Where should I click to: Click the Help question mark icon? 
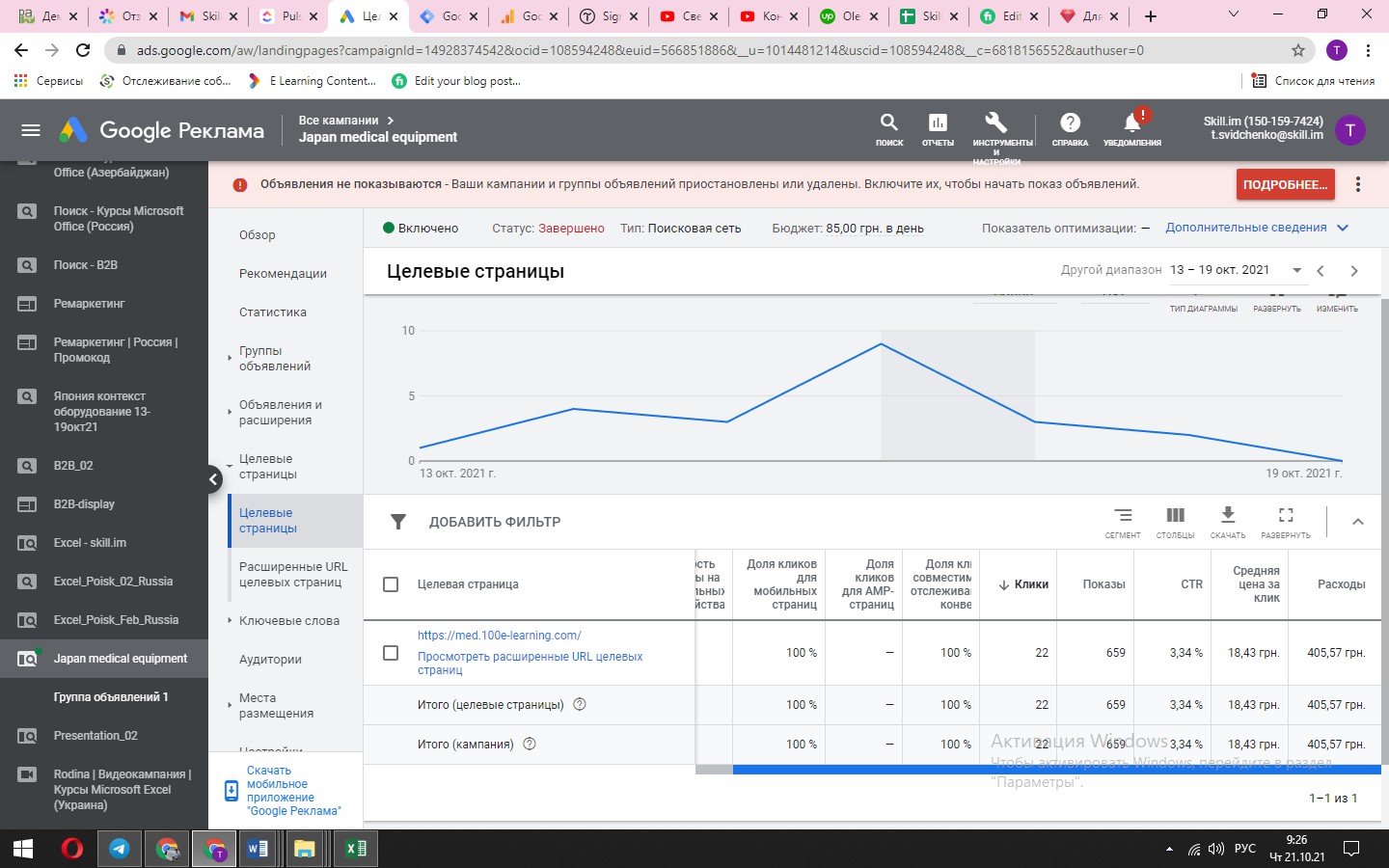point(1070,122)
